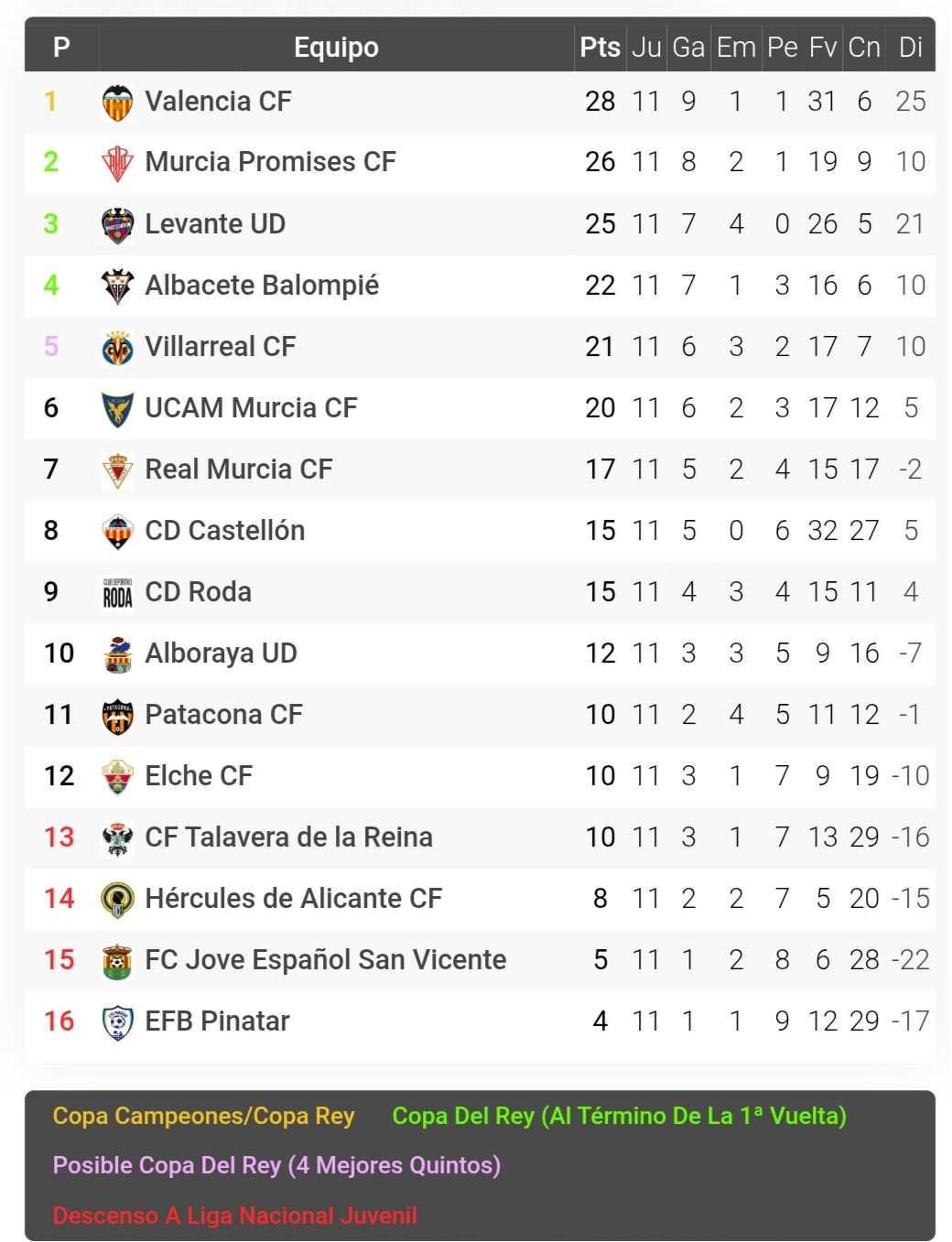Viewport: 952px width, 1242px height.
Task: Click the EFB Pinatar badge
Action: tap(117, 1022)
